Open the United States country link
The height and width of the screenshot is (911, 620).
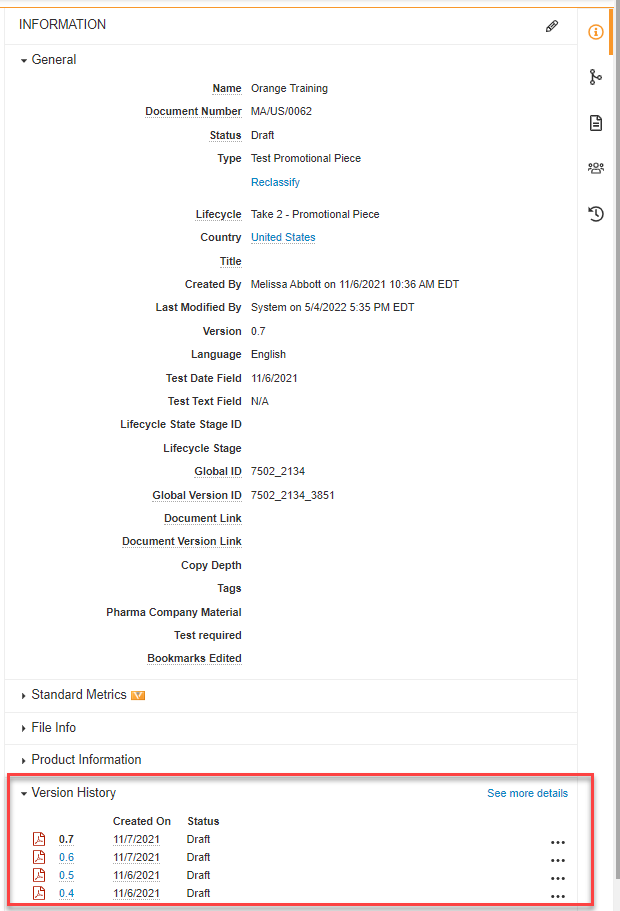(x=283, y=238)
